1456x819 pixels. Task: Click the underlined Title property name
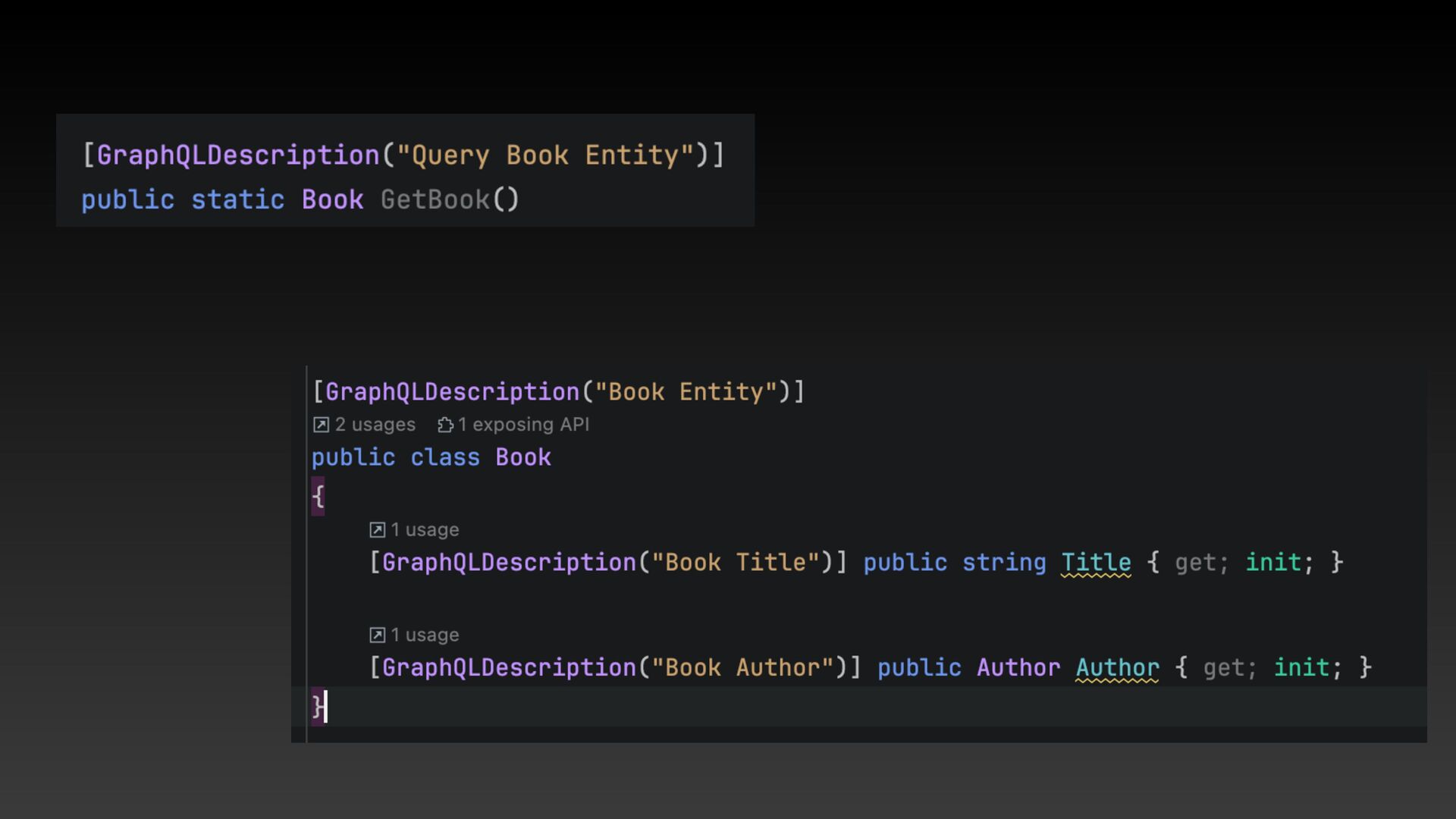(1096, 563)
